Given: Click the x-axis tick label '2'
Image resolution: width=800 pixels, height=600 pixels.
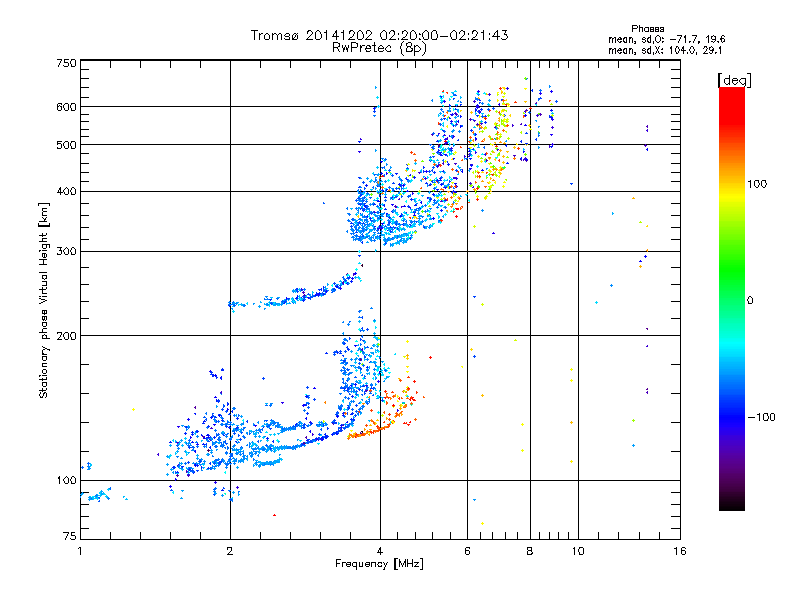Looking at the screenshot, I should (230, 551).
